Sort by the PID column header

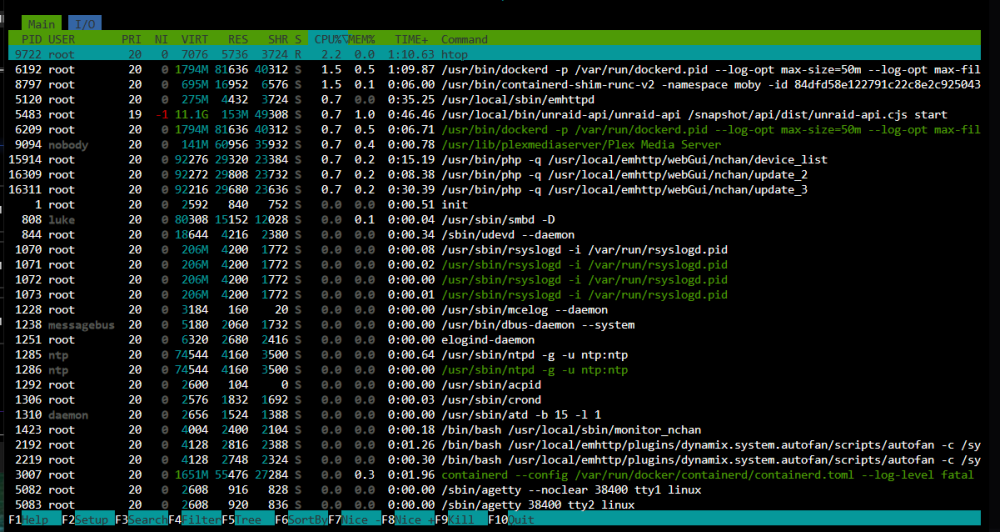click(x=31, y=40)
